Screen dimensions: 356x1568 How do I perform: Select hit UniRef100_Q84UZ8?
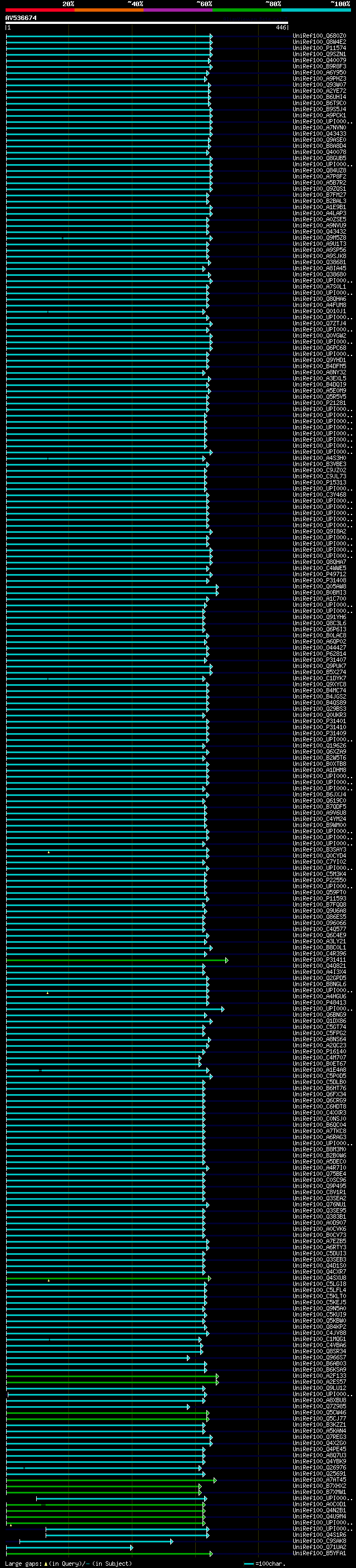319,170
